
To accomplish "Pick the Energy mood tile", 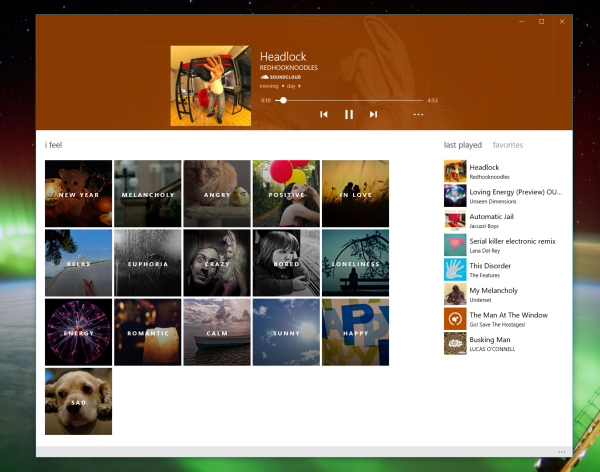I will (x=79, y=332).
